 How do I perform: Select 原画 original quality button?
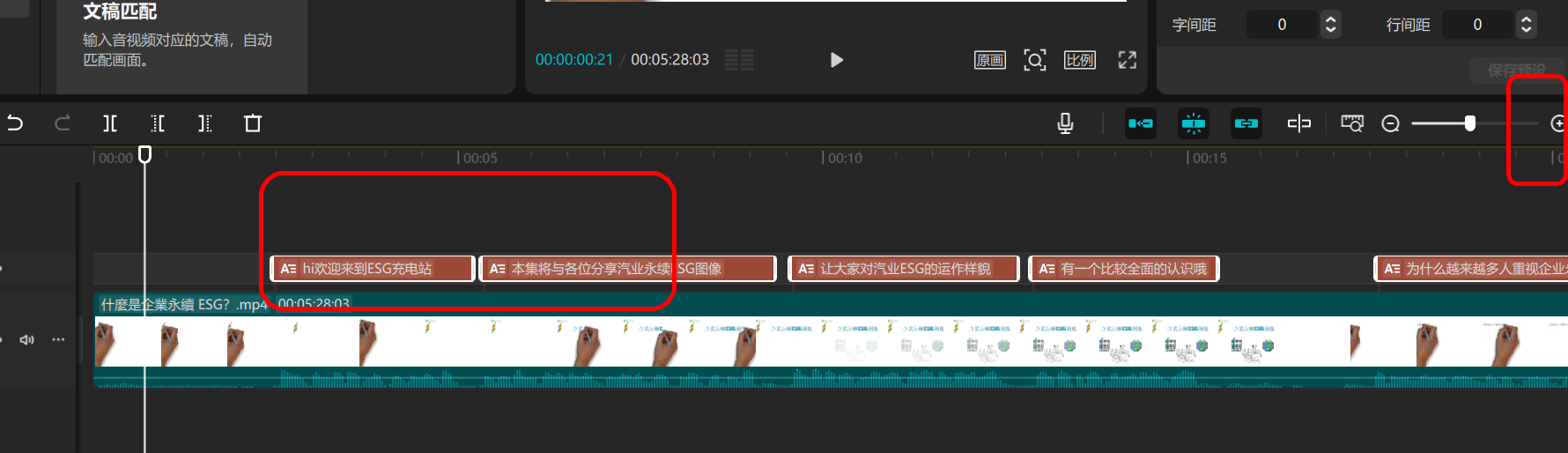(990, 60)
